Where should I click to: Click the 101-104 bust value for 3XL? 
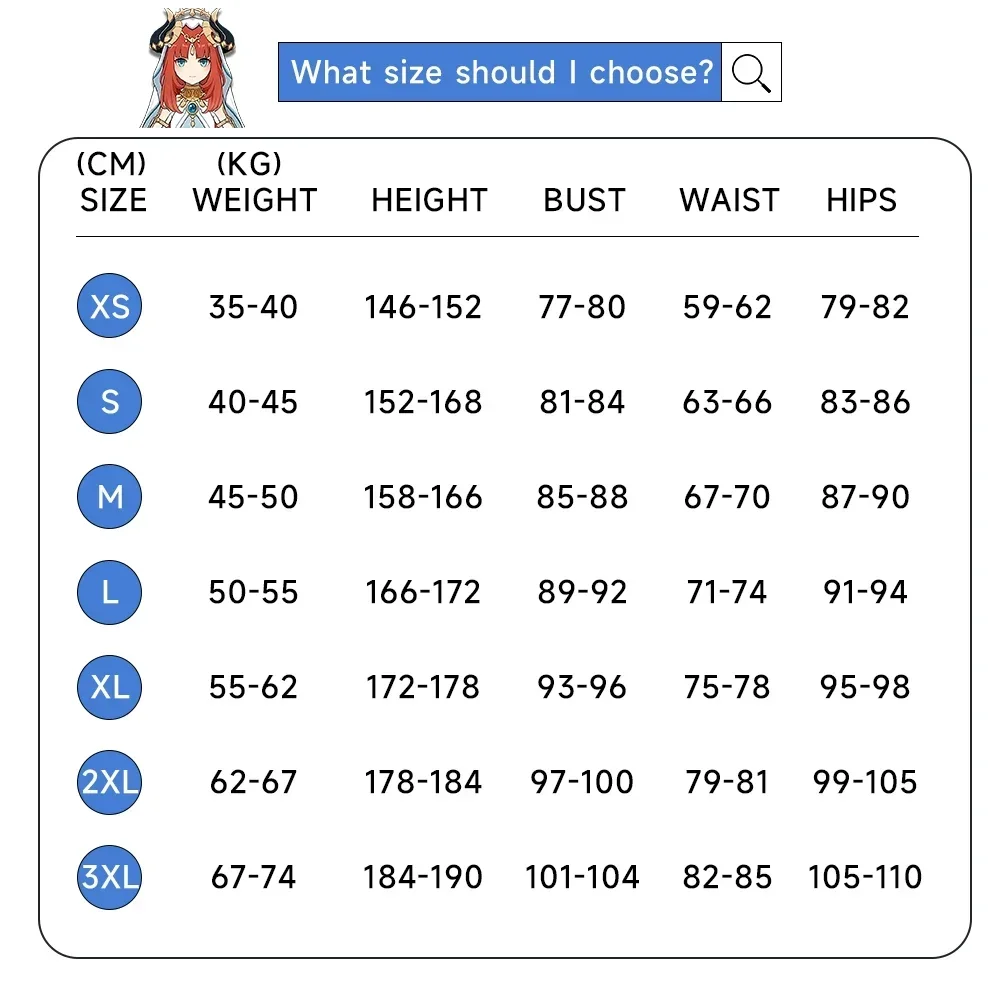pyautogui.click(x=582, y=878)
